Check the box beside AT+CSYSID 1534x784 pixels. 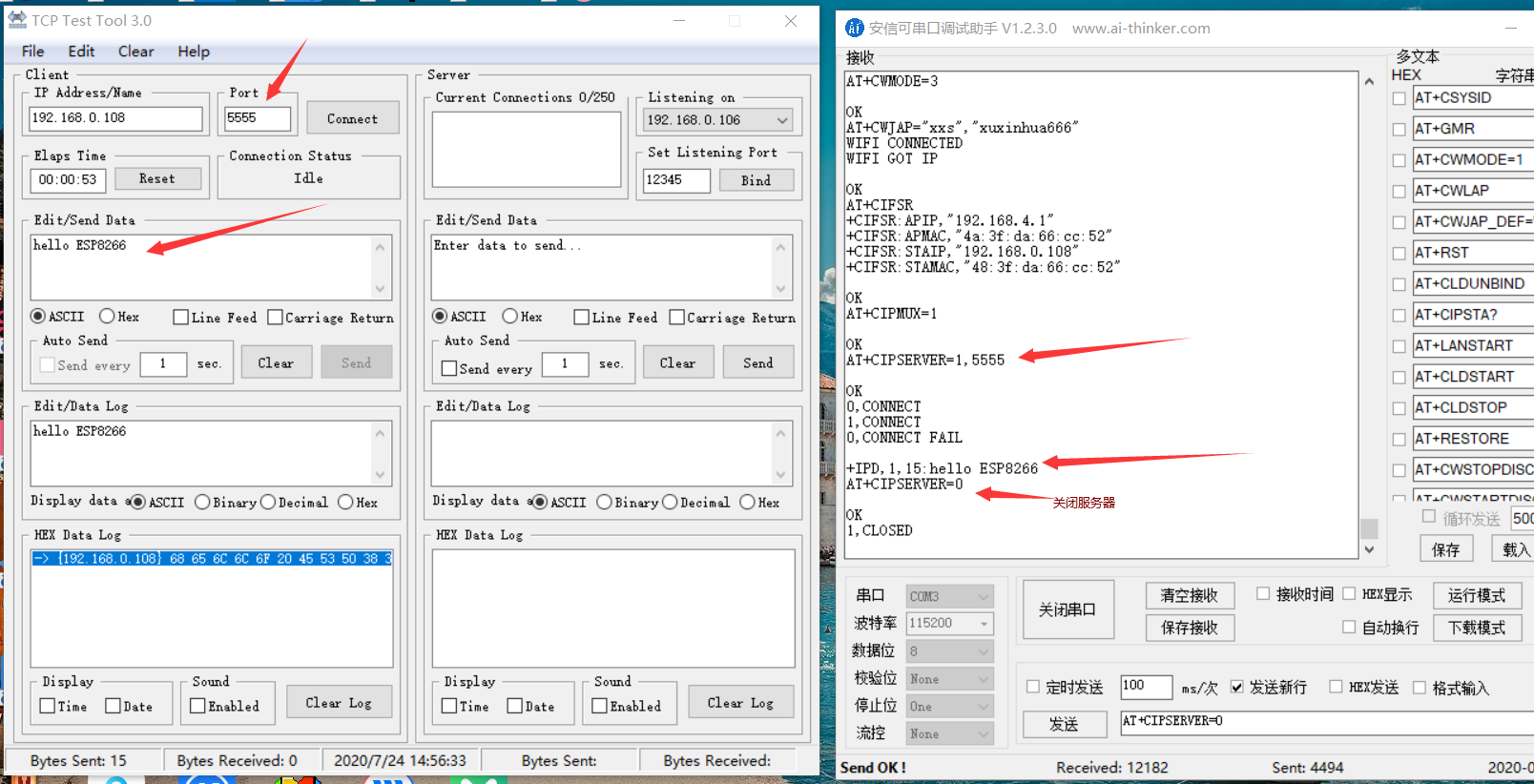point(1399,98)
